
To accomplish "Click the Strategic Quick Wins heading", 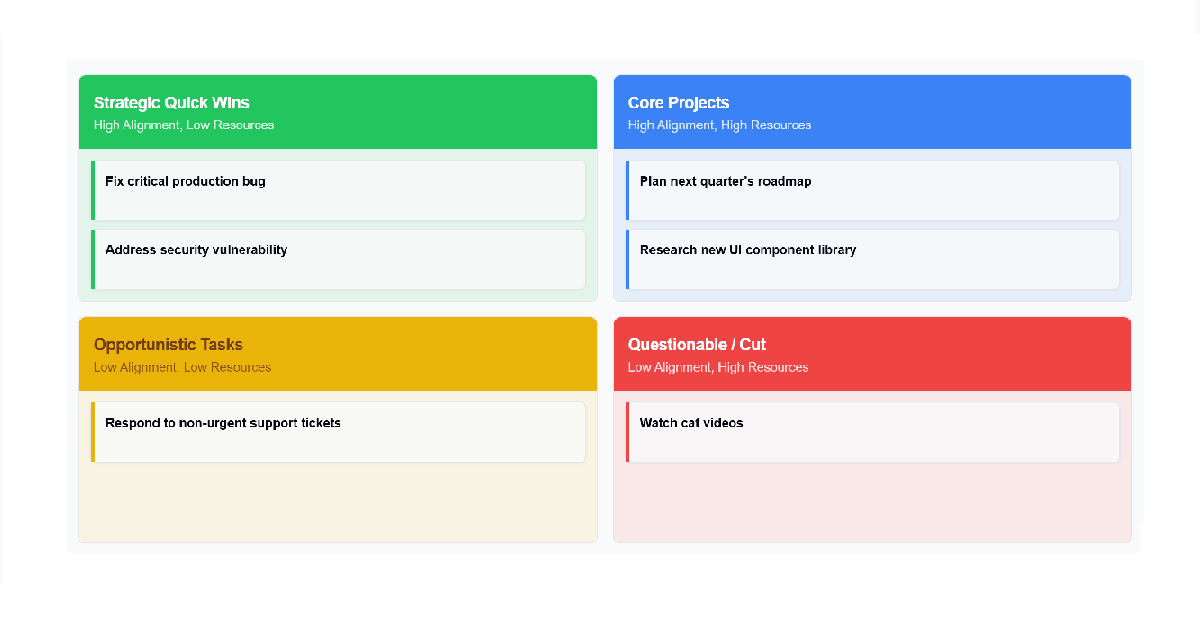I will pos(172,103).
